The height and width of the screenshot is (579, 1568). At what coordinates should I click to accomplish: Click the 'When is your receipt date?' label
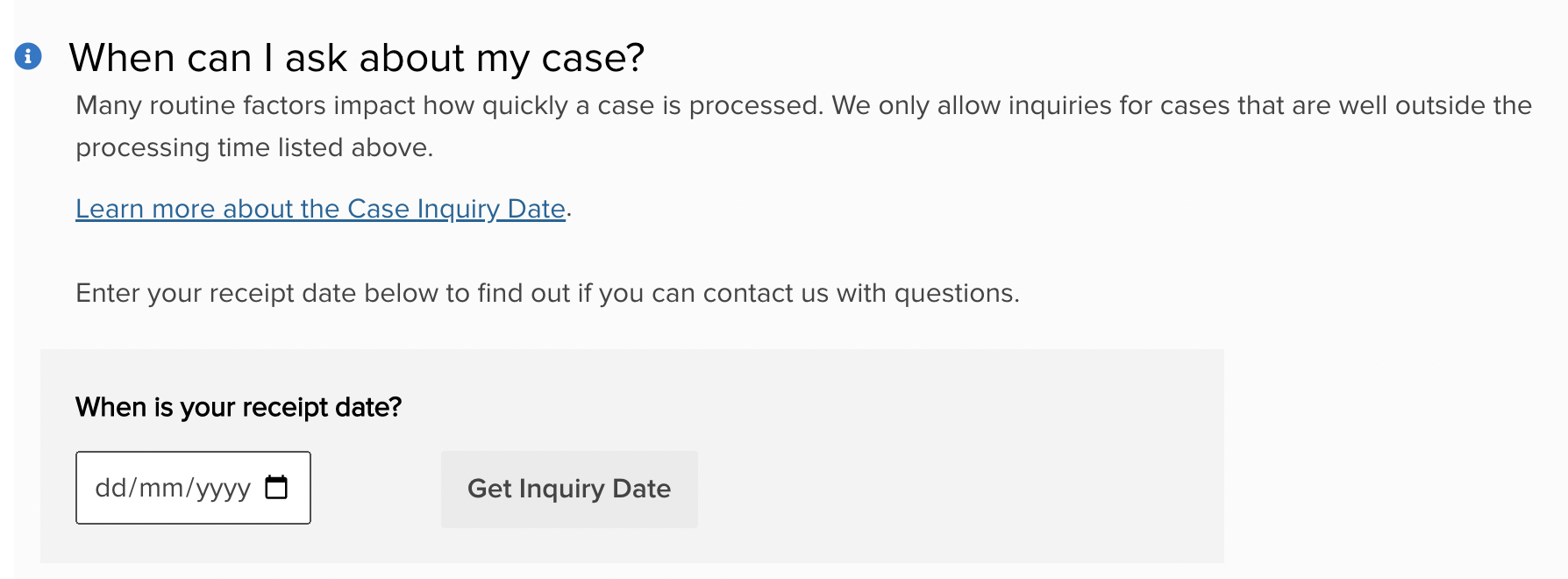tap(239, 407)
